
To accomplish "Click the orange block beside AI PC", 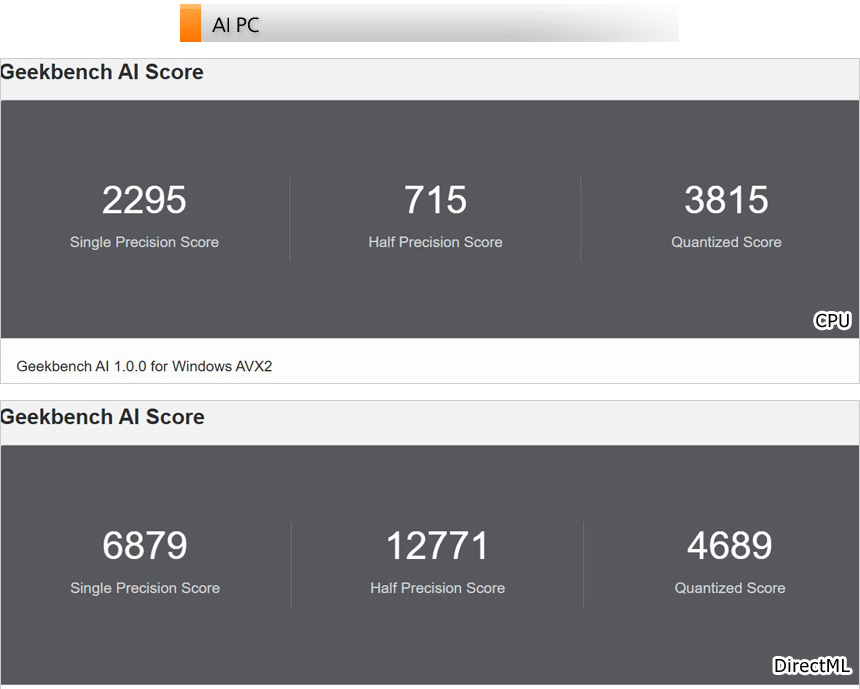I will (x=190, y=23).
